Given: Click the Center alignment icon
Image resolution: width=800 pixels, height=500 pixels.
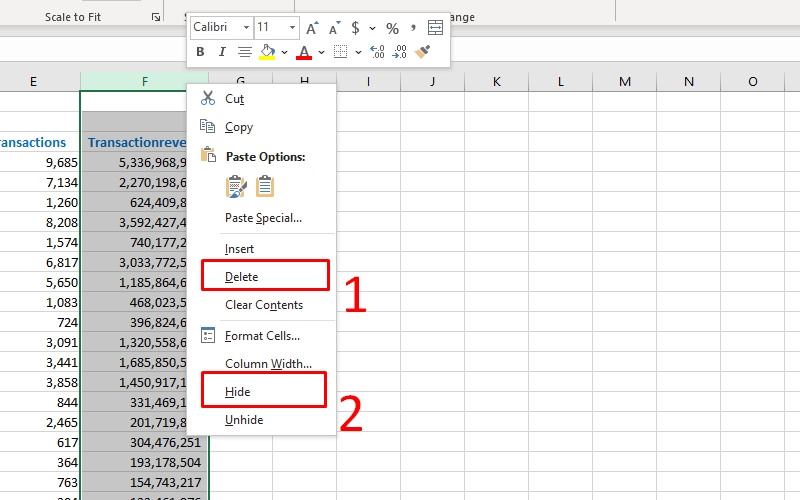Looking at the screenshot, I should click(245, 52).
